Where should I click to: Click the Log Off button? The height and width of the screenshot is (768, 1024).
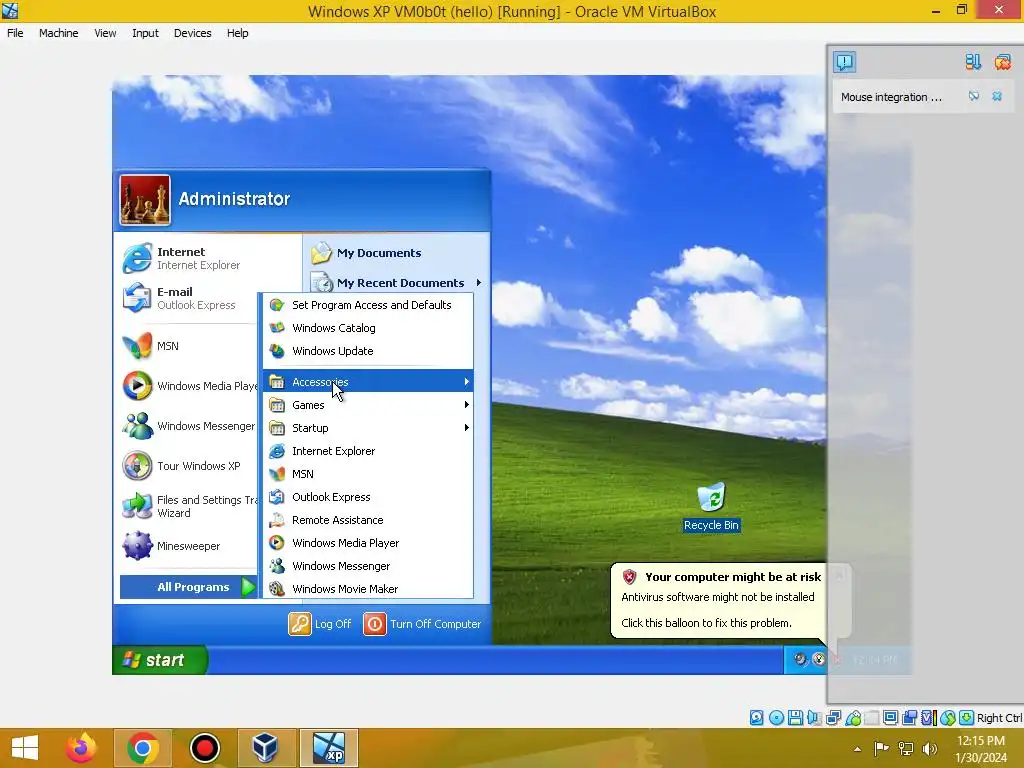point(320,624)
